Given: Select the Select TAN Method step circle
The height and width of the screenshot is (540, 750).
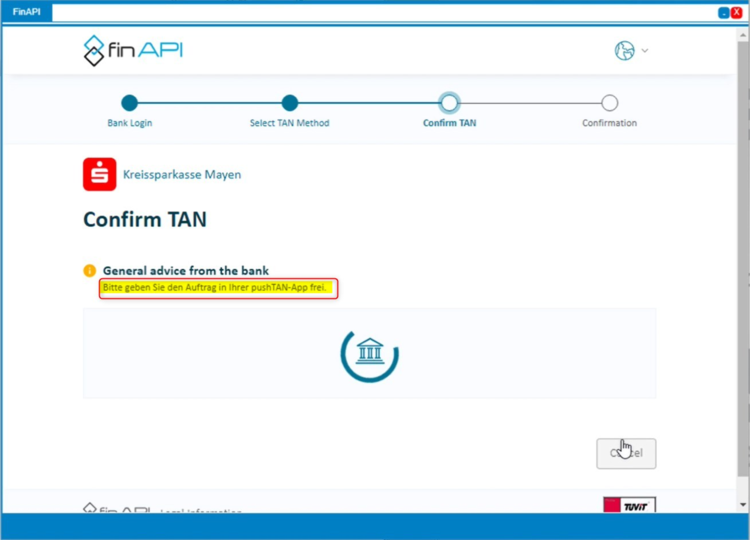Looking at the screenshot, I should pos(289,102).
